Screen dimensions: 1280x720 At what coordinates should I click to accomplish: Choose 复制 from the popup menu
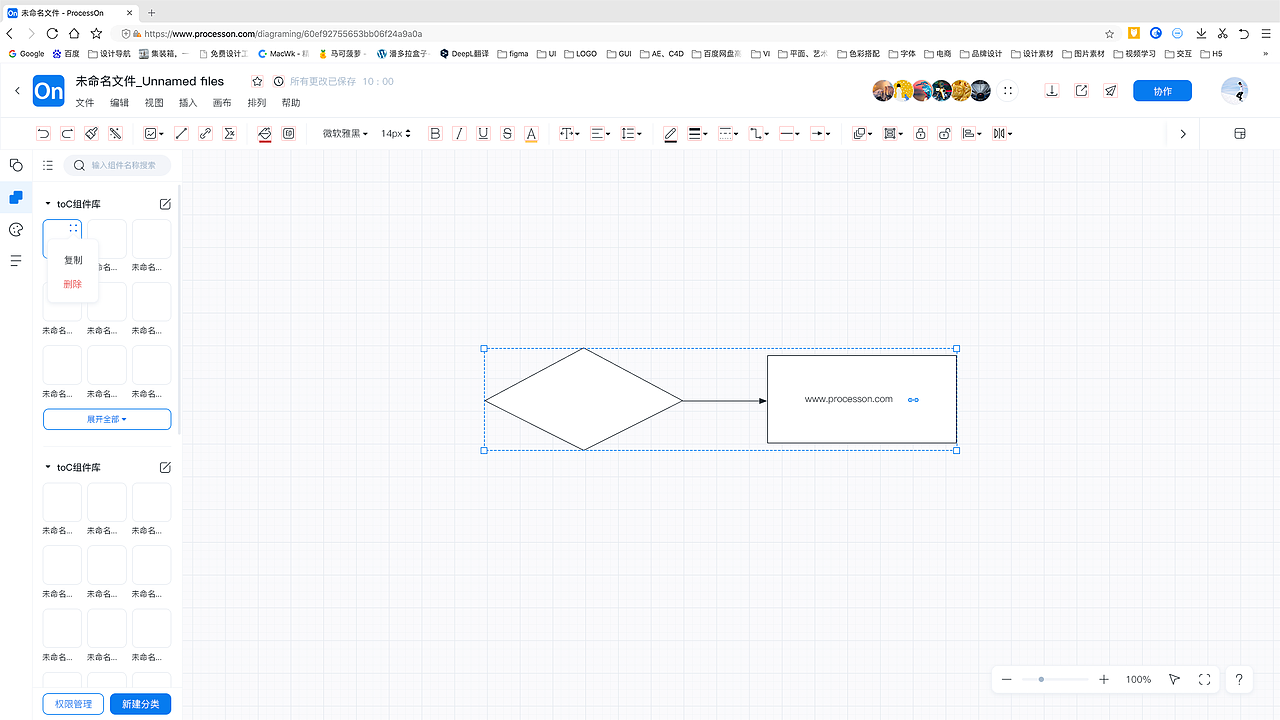[73, 260]
